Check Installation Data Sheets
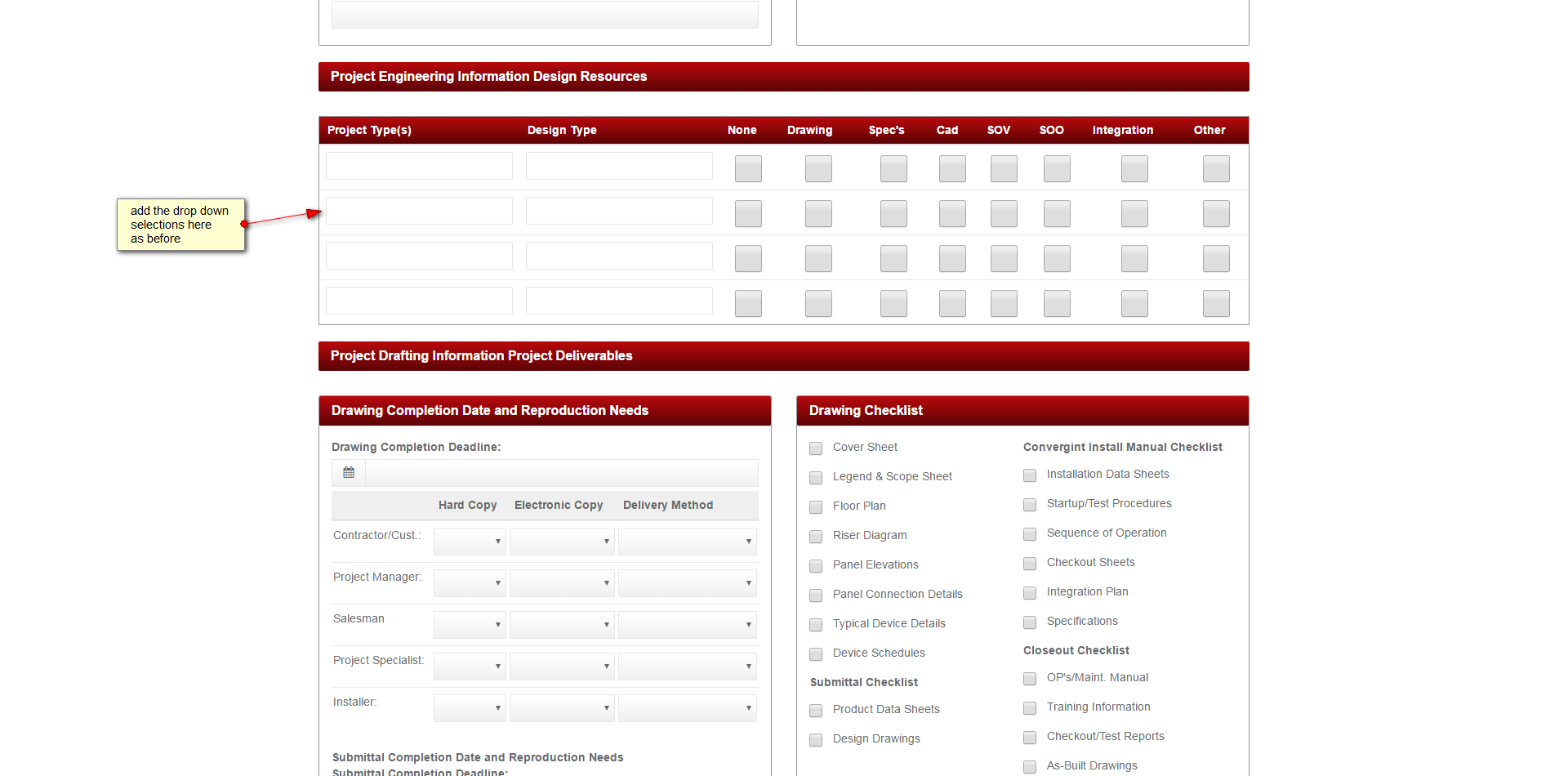This screenshot has width=1568, height=776. [1030, 475]
